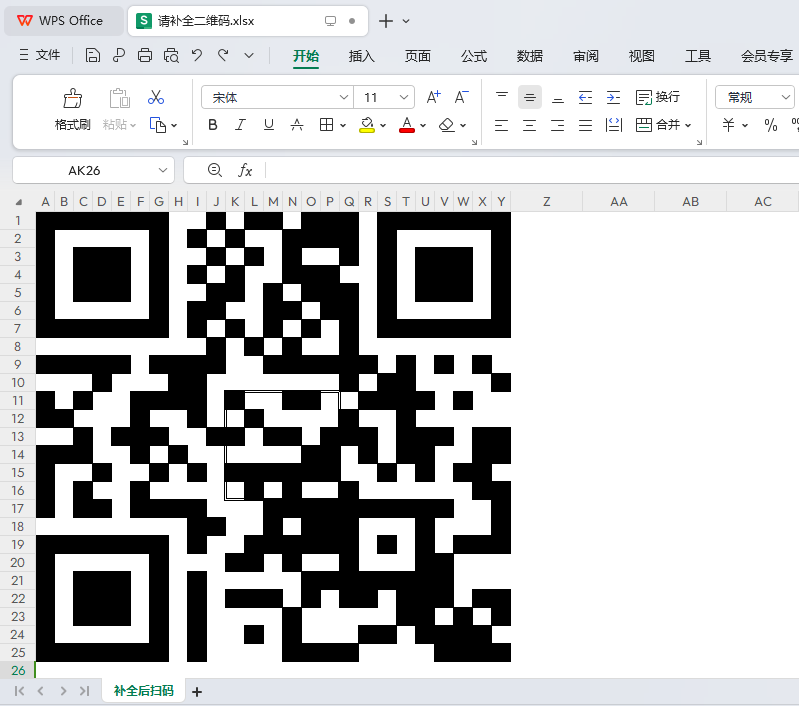Click the Format Painter (格式刷) icon
The image size is (799, 706).
pyautogui.click(x=72, y=99)
